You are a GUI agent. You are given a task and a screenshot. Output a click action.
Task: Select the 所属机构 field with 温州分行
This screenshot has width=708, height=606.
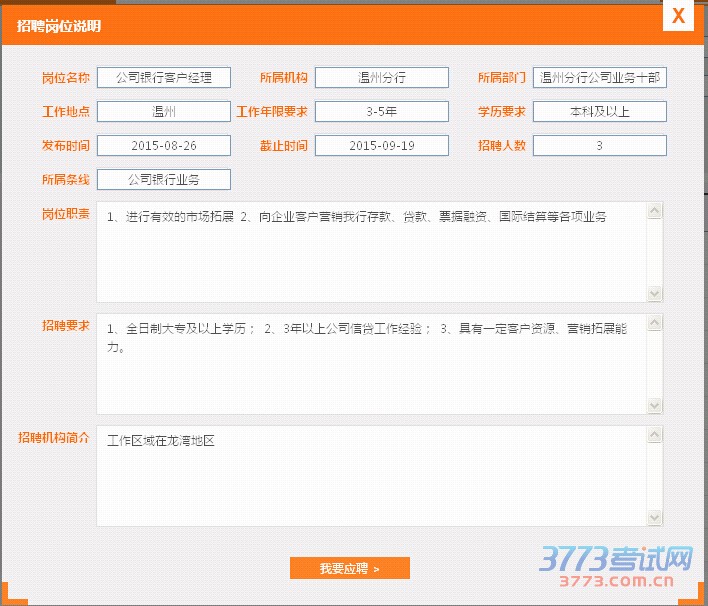coord(381,78)
